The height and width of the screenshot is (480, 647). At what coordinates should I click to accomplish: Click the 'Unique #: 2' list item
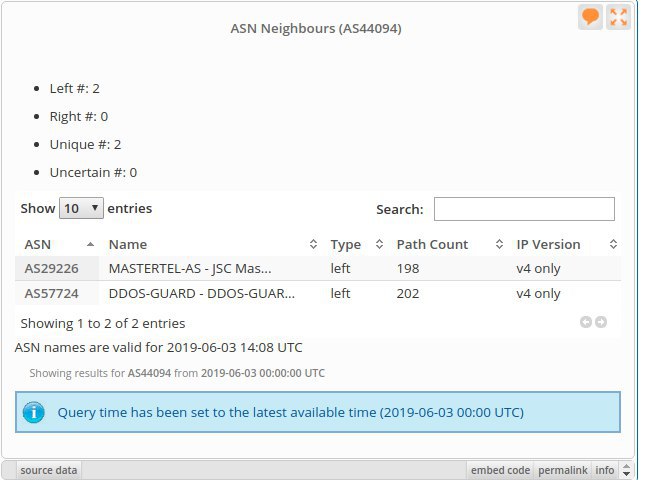point(85,144)
